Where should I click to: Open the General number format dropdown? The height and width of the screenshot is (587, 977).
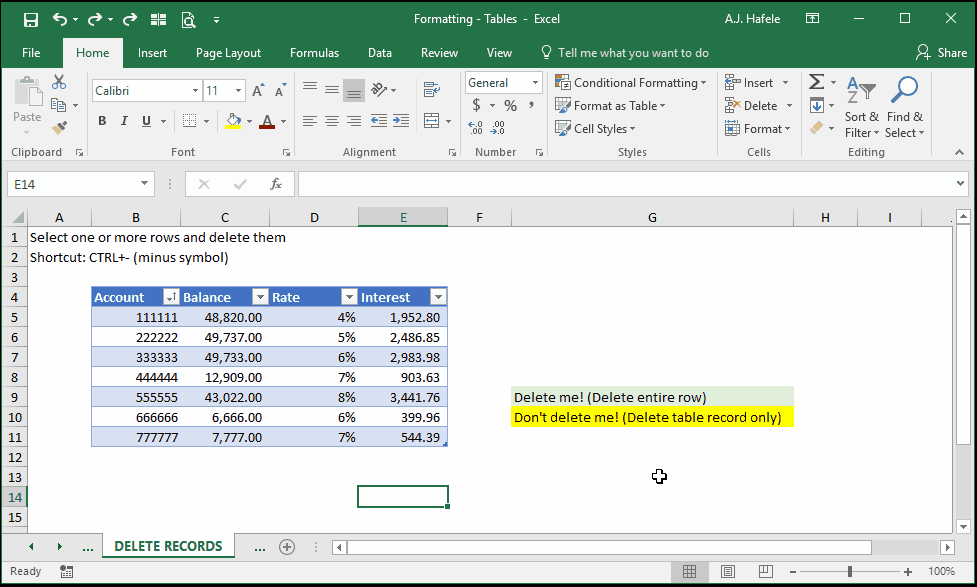click(535, 83)
